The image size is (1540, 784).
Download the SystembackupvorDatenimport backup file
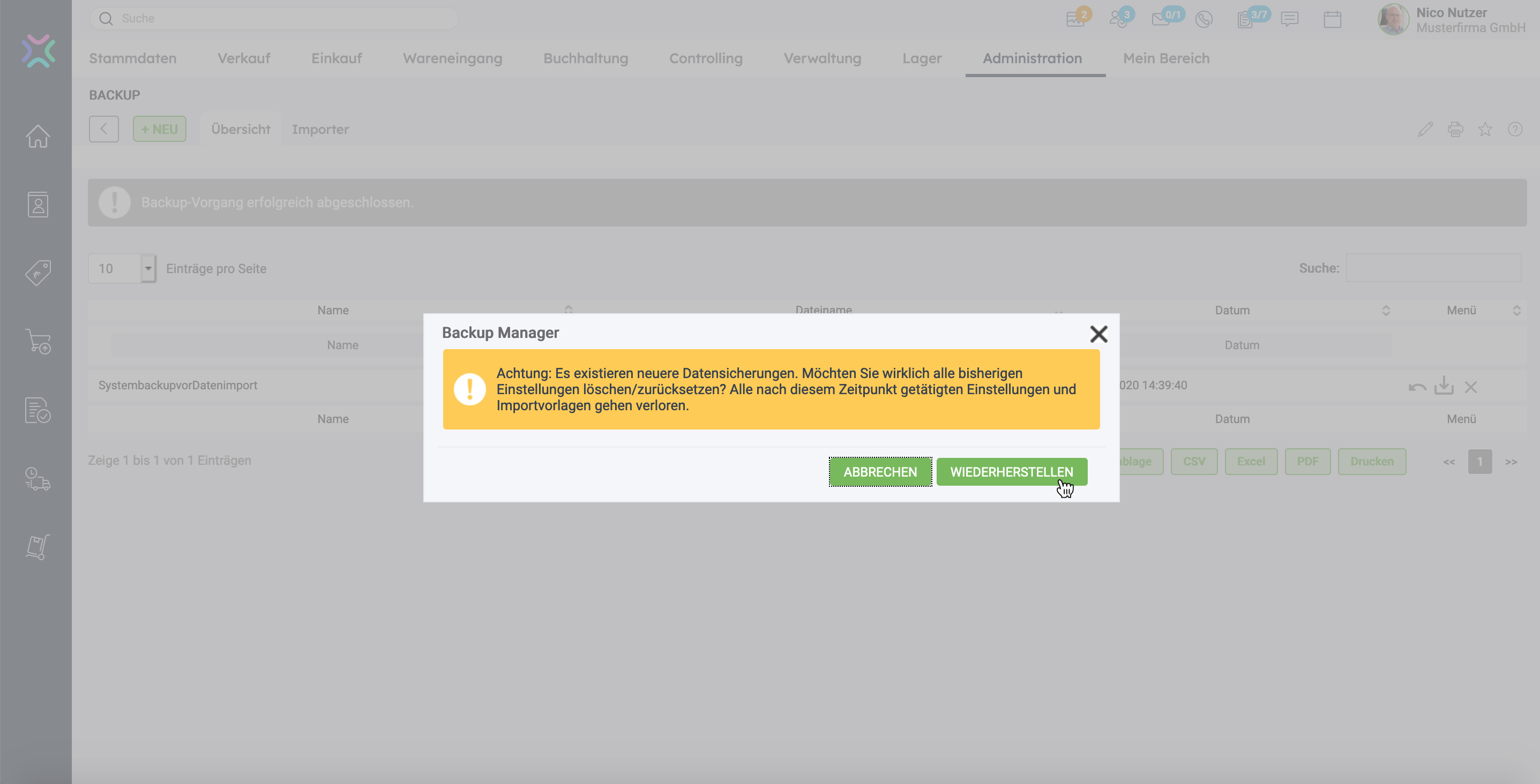tap(1444, 386)
